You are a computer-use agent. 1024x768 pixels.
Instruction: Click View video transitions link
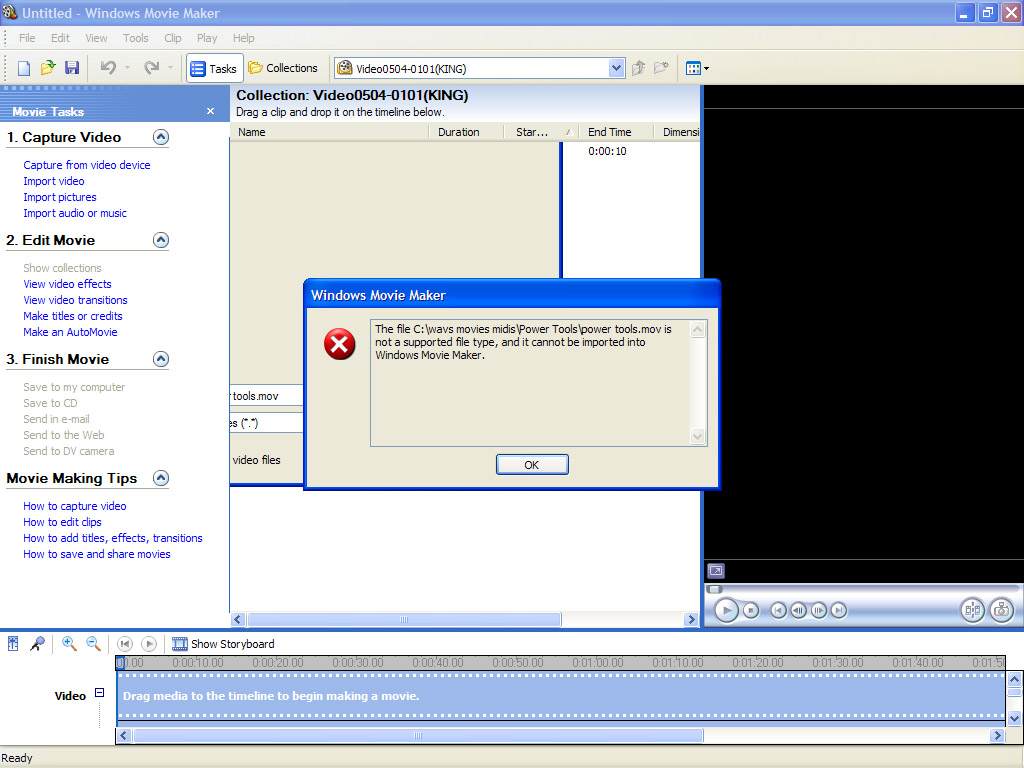coord(75,300)
